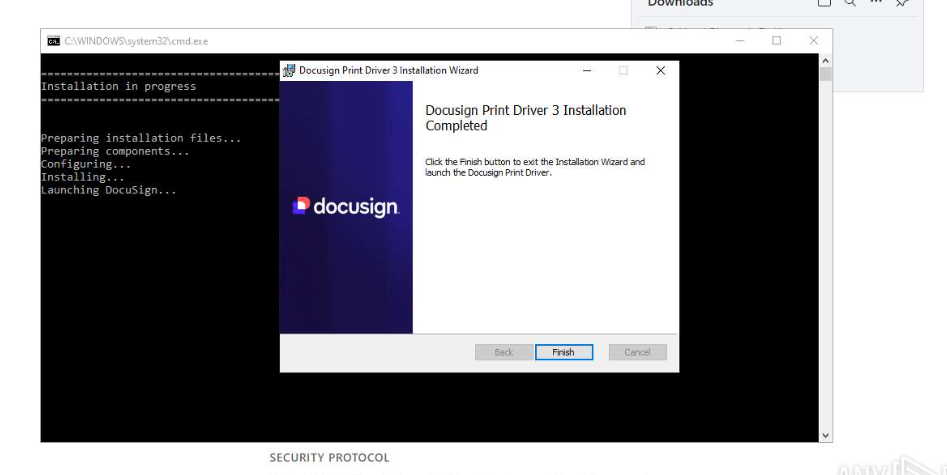Click the 'Installing...' console line
947x475 pixels.
(83, 177)
